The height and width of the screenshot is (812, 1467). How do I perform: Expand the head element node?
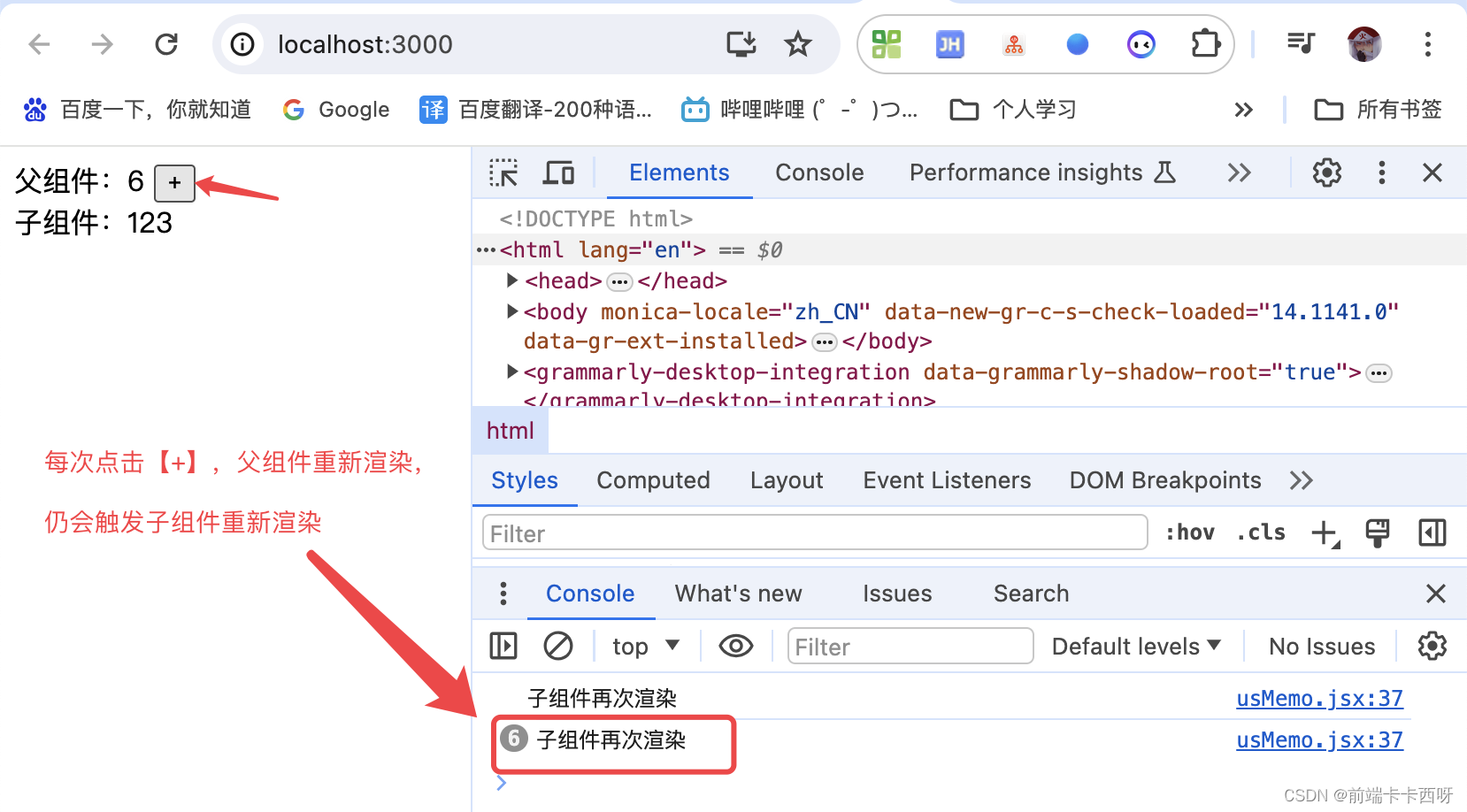tap(511, 280)
